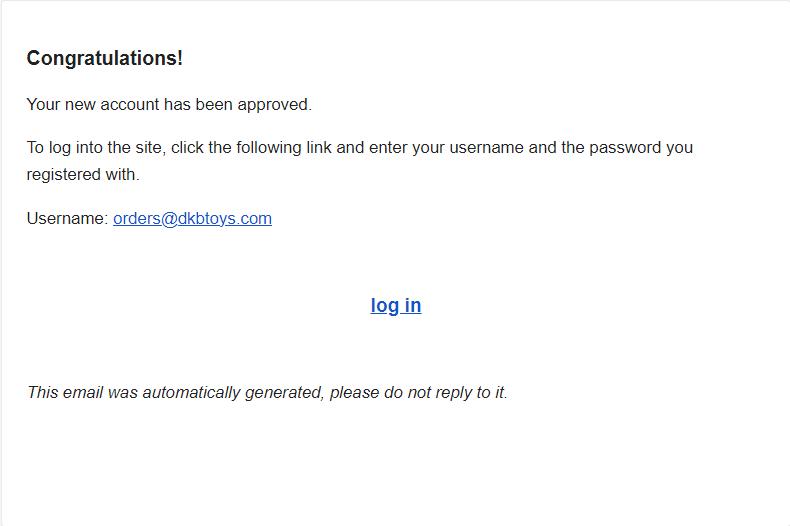Click the "Congratulations!" heading

click(104, 58)
